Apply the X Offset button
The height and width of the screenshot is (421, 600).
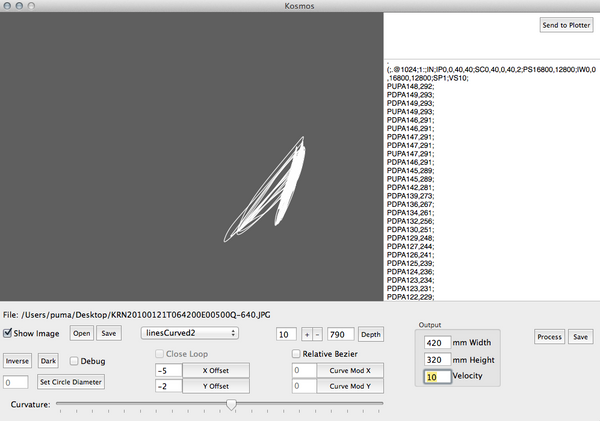pyautogui.click(x=216, y=370)
